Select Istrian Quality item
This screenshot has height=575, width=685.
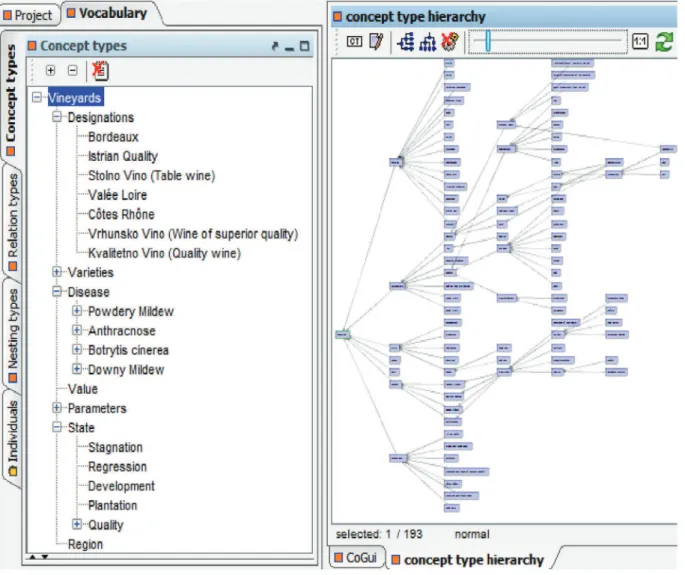pos(123,156)
